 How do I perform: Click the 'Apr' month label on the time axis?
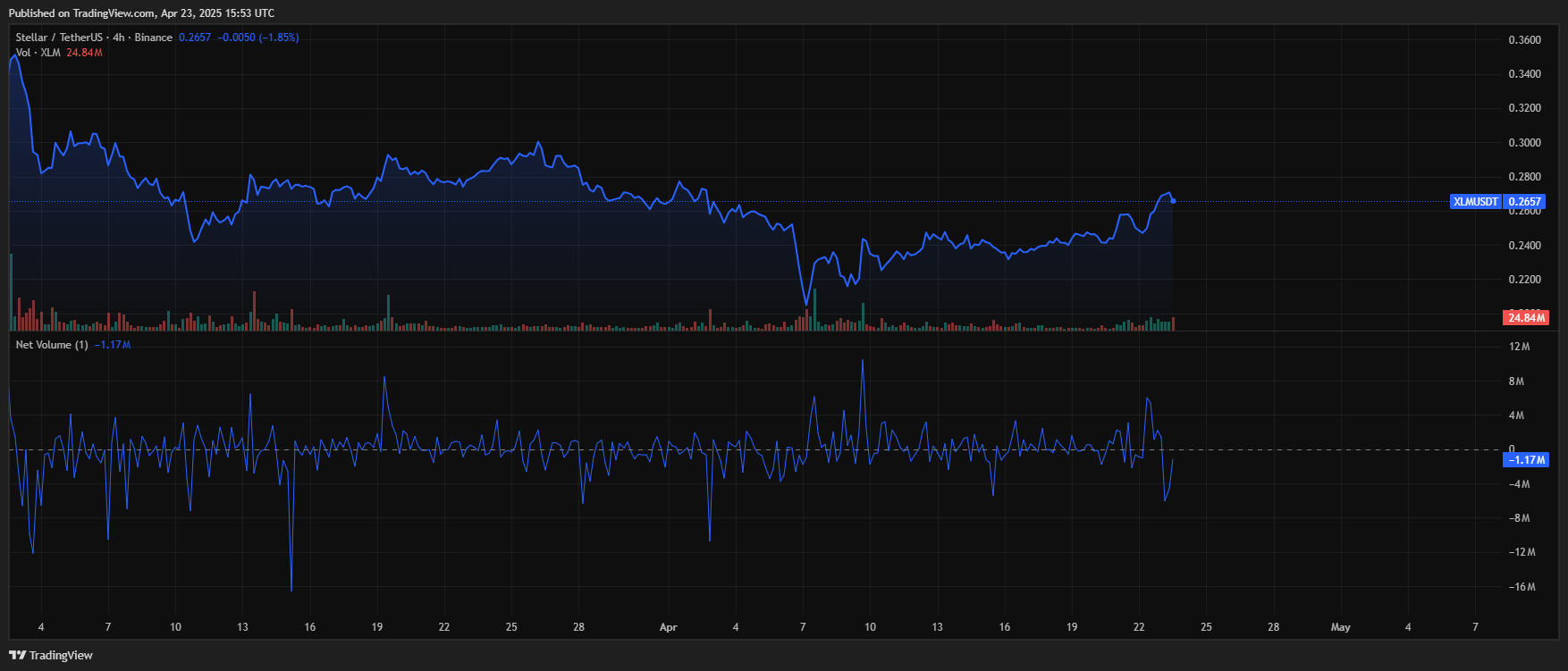(669, 627)
